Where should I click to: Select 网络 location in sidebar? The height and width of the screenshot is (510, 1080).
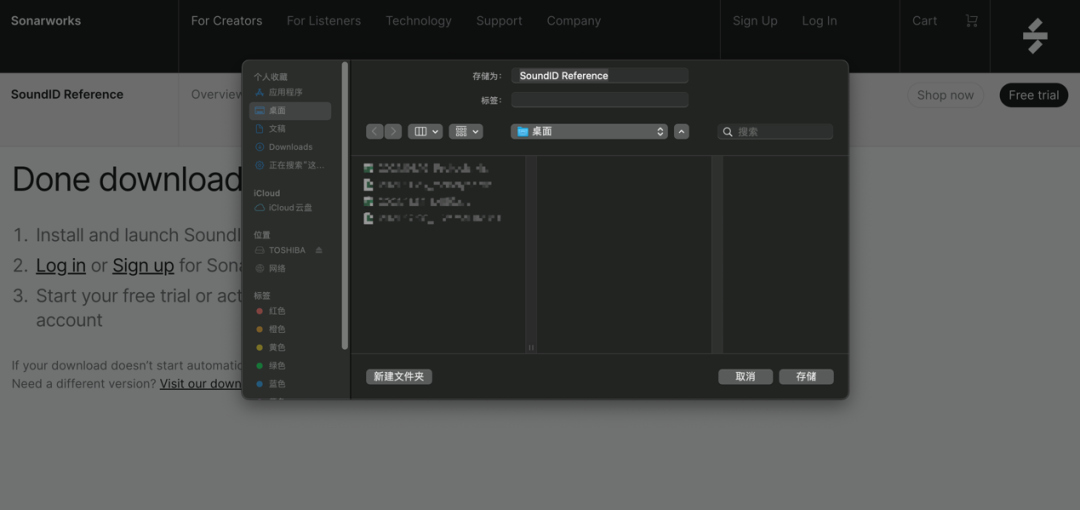pyautogui.click(x=277, y=268)
